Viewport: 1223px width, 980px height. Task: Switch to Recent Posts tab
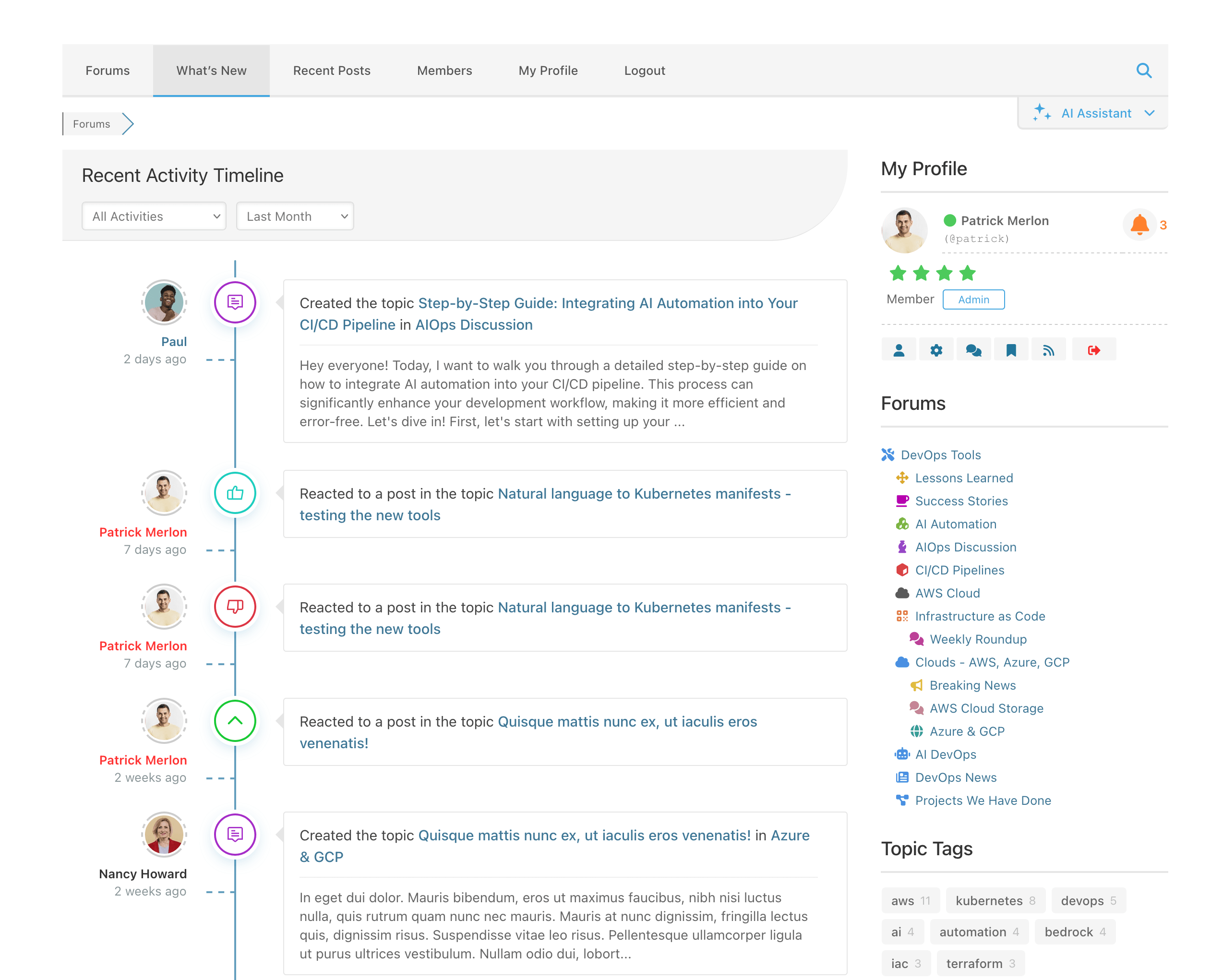331,71
